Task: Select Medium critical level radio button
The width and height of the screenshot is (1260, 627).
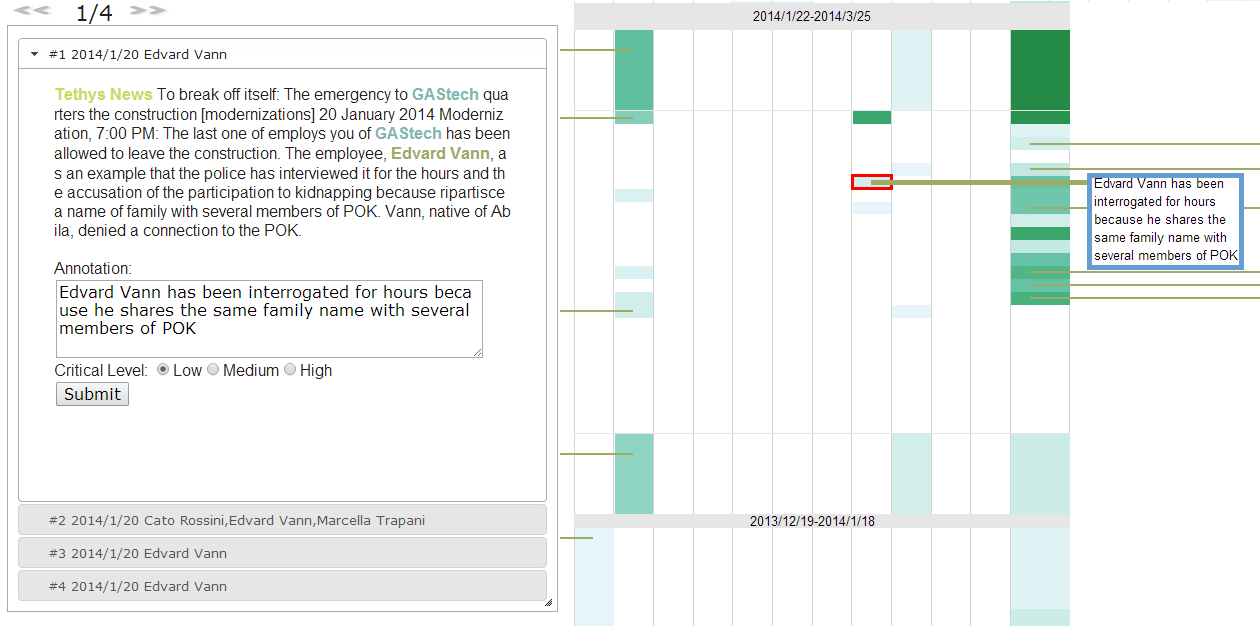Action: coord(213,370)
